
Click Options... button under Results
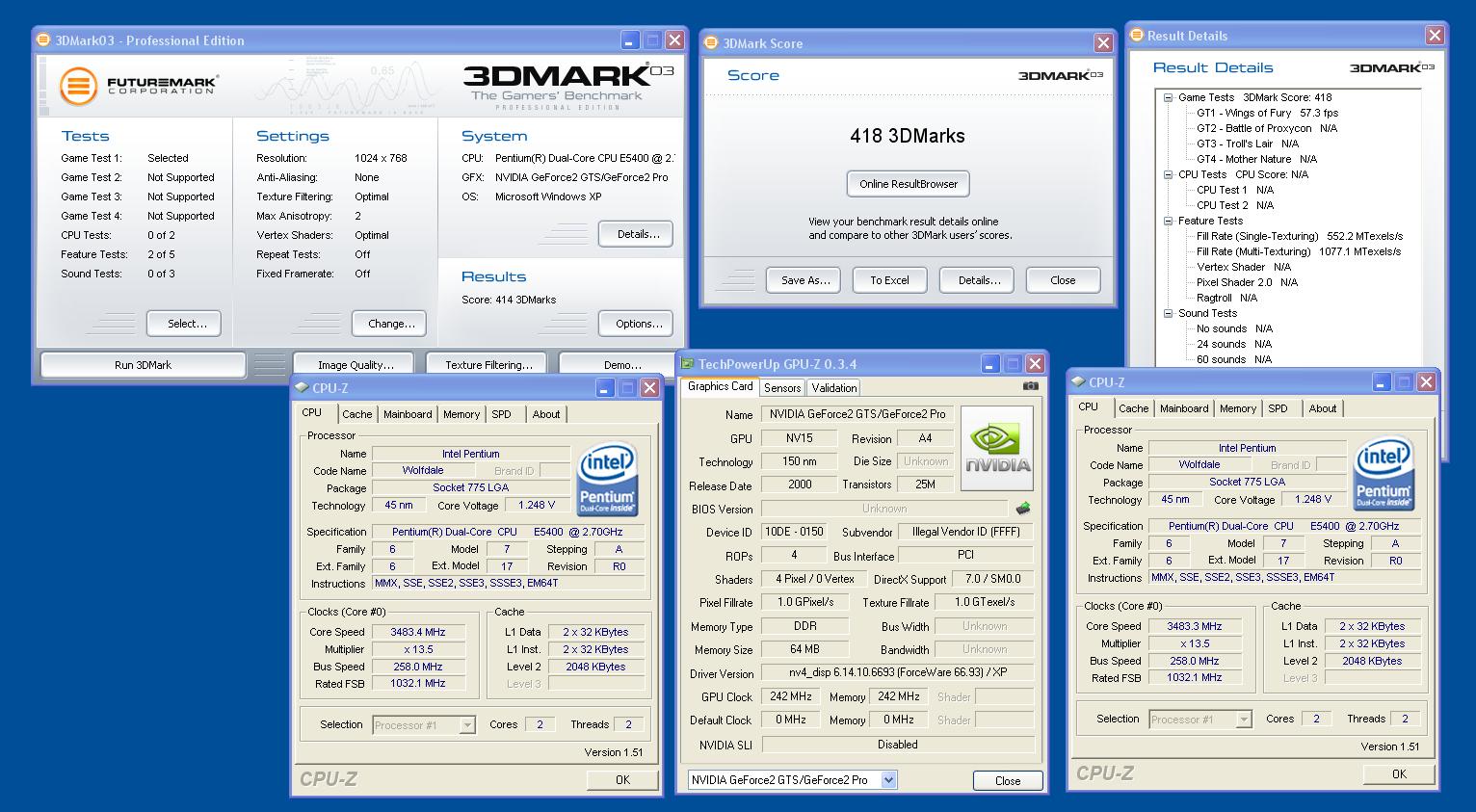[638, 324]
